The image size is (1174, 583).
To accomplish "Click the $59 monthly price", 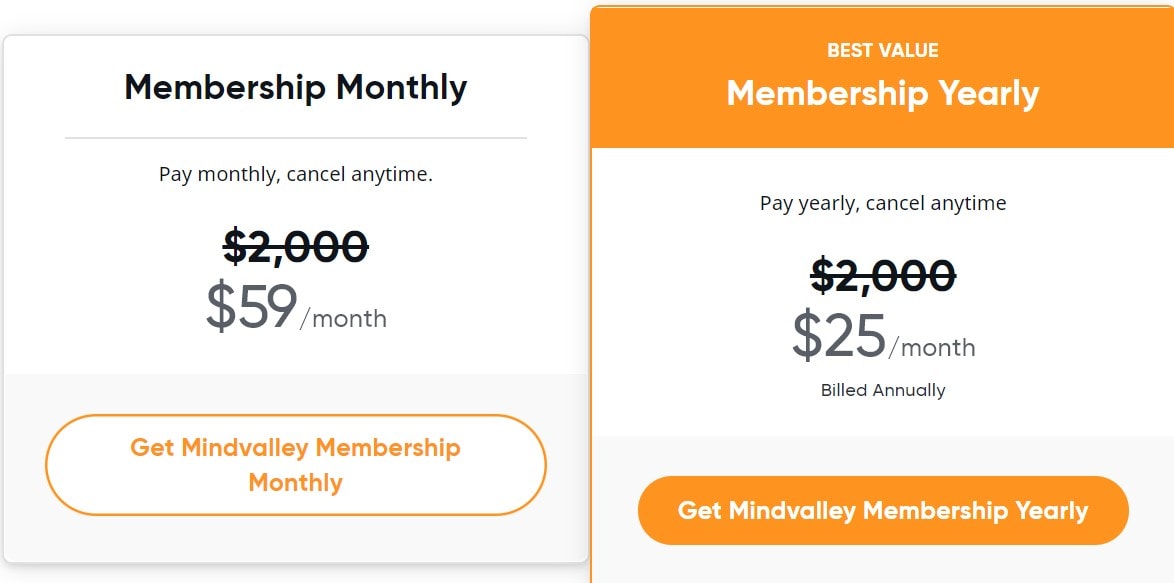I will click(251, 307).
